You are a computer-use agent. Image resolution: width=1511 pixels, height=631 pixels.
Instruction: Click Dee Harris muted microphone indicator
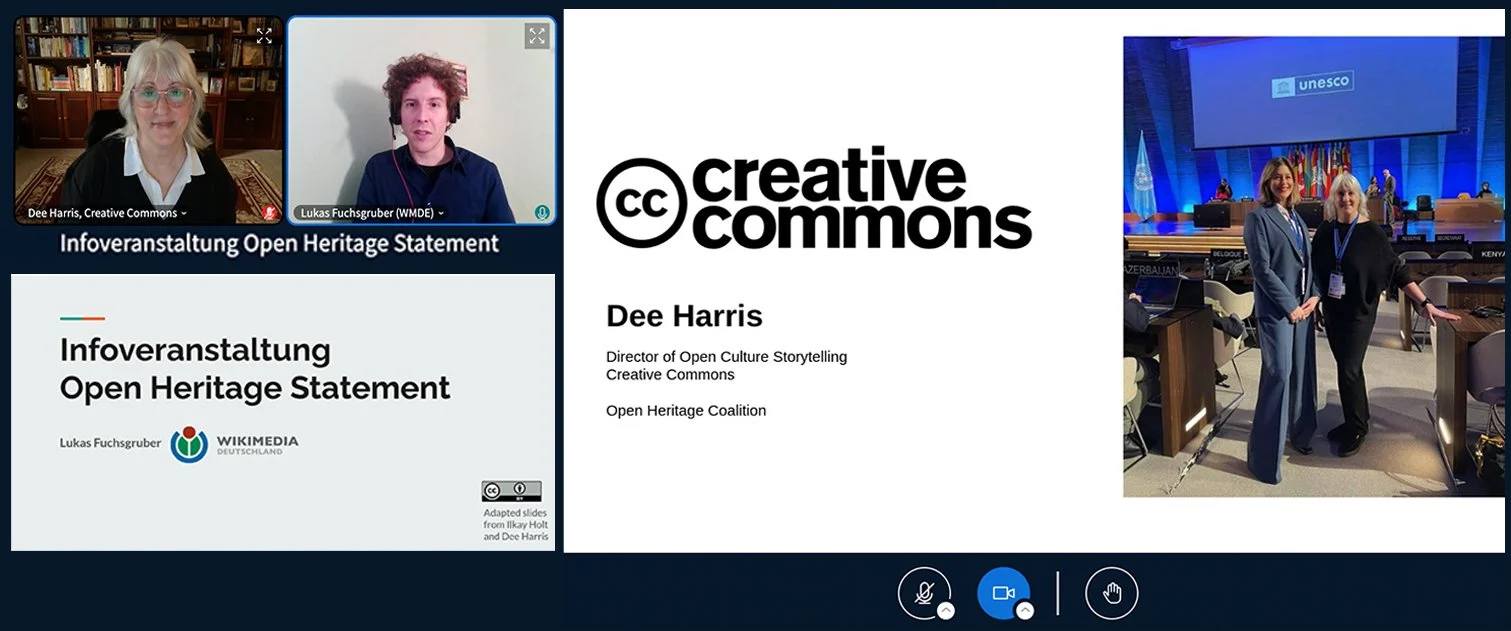[268, 213]
